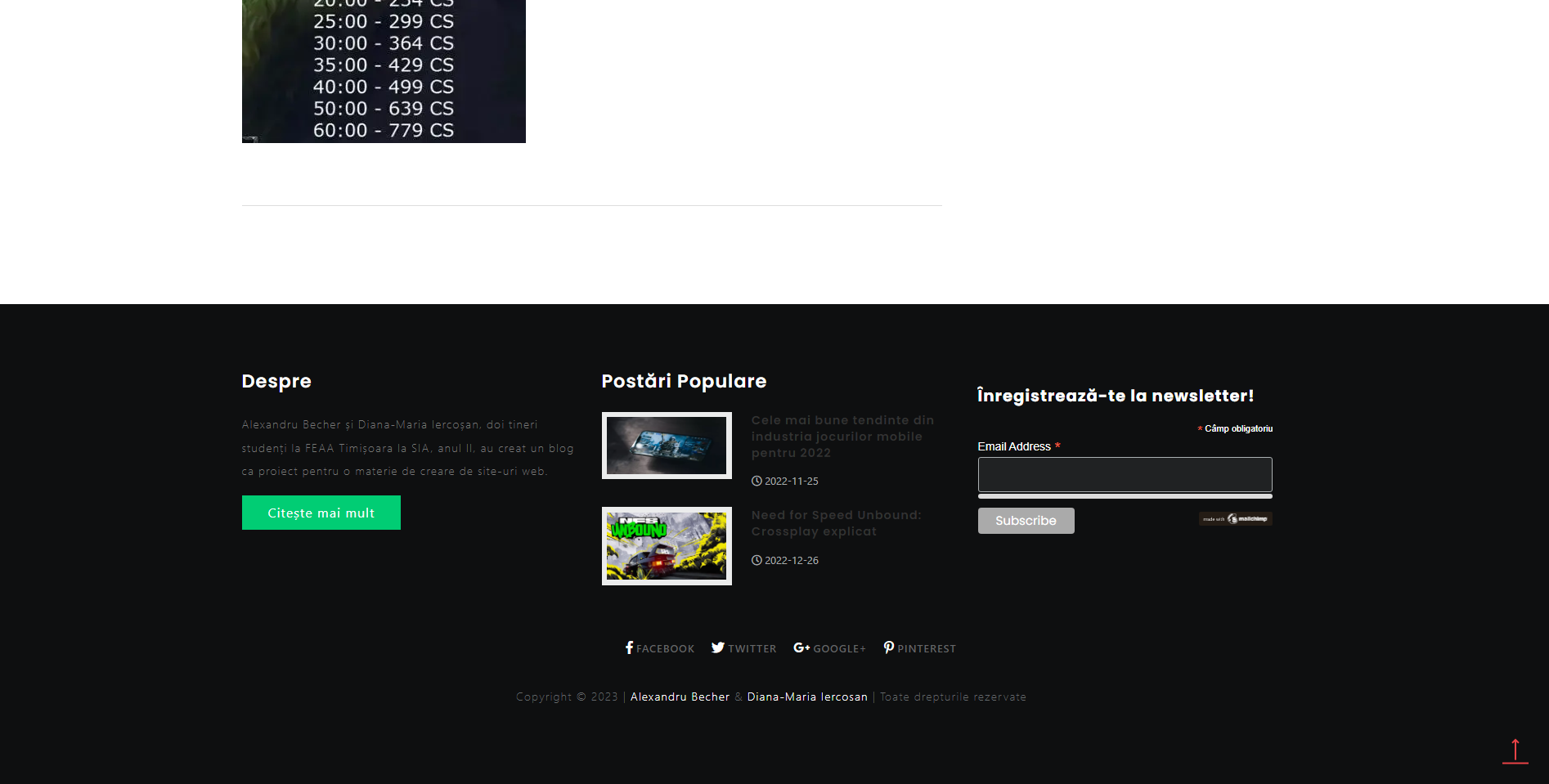This screenshot has width=1549, height=784.
Task: Open 'Cele mai bune tendințe' post title
Action: pos(842,437)
